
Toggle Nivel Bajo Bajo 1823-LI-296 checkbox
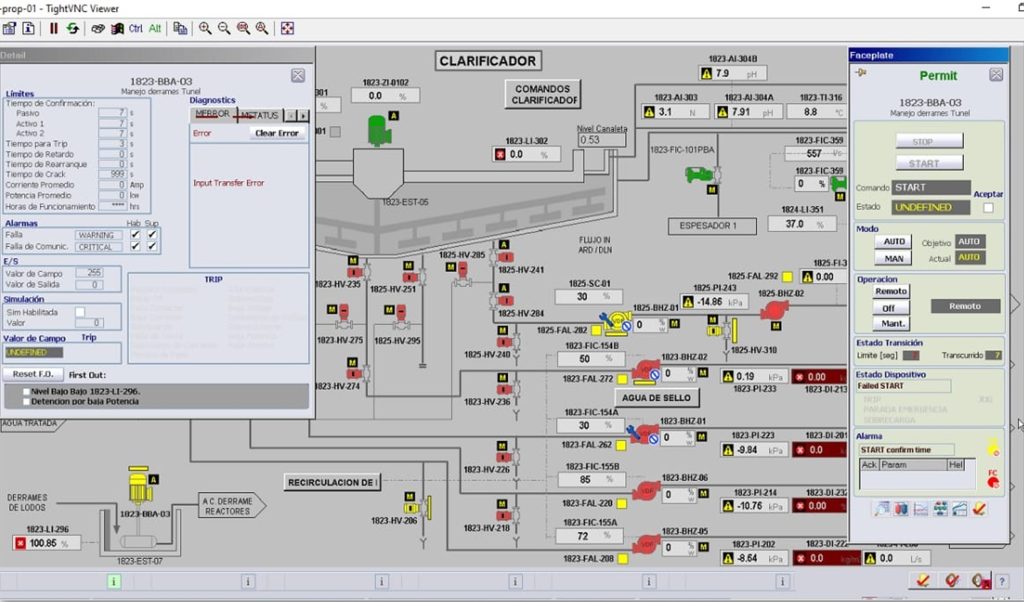click(x=26, y=392)
